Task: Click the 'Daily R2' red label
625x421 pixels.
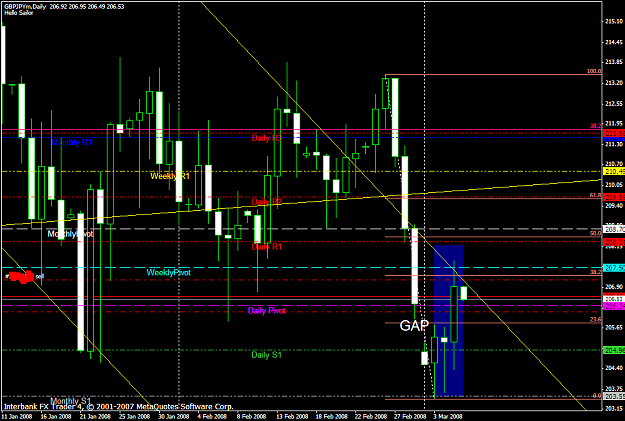Action: coord(267,202)
